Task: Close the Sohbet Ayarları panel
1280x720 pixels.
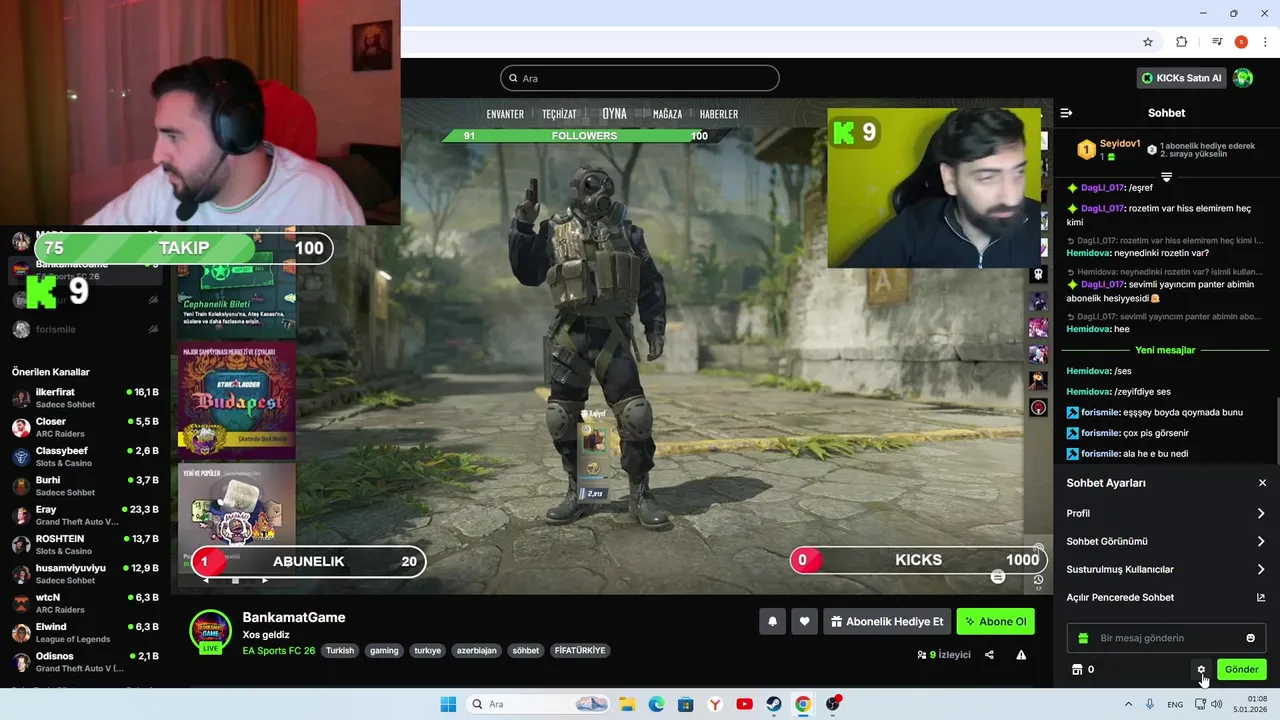Action: [1262, 483]
